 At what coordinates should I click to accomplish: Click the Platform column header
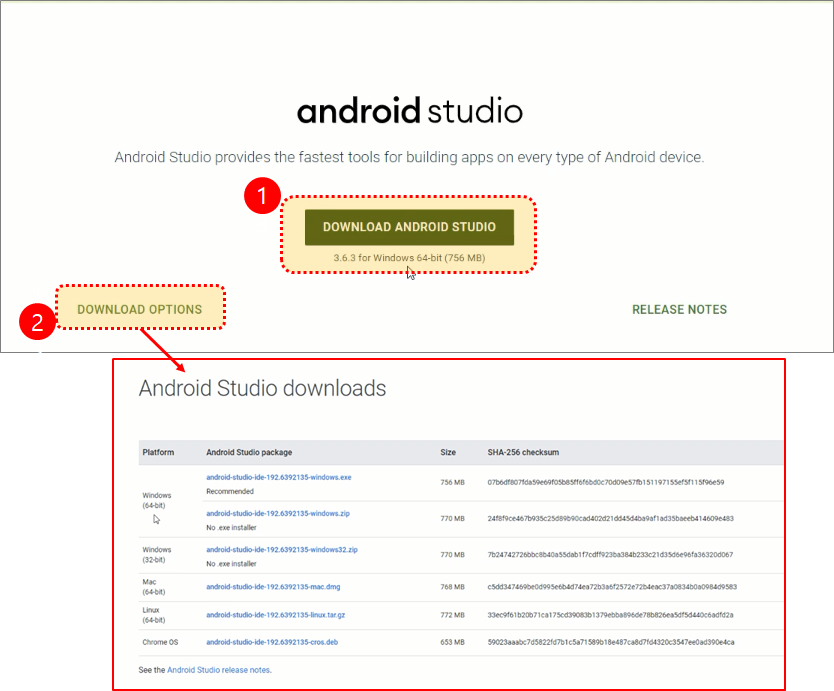click(158, 452)
